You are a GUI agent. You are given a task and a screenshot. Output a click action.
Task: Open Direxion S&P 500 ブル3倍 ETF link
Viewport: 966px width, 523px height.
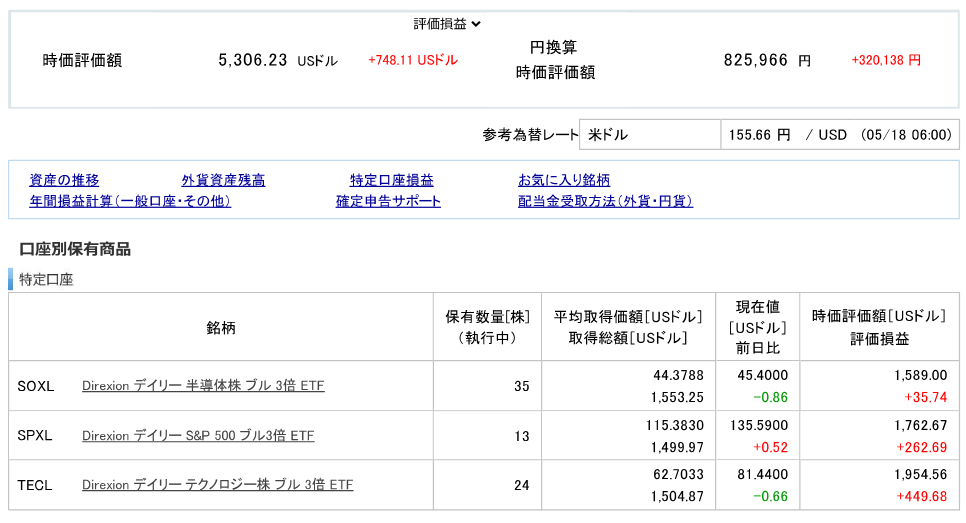tap(198, 436)
